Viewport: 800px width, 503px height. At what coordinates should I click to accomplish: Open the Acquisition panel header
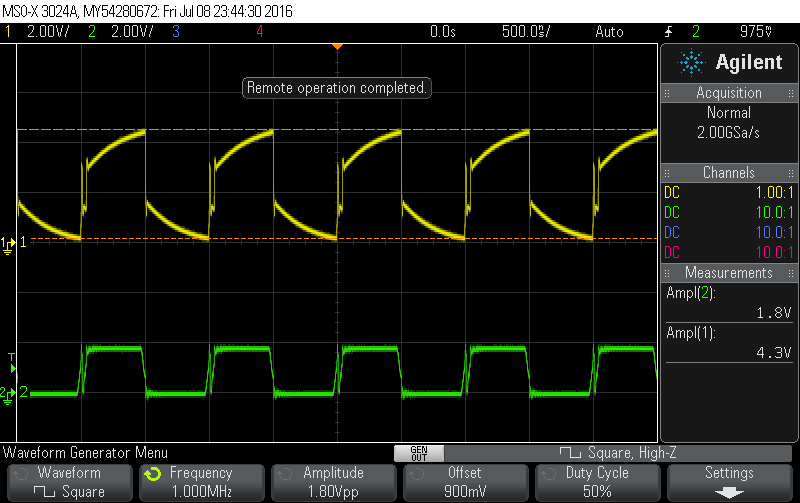coord(729,93)
